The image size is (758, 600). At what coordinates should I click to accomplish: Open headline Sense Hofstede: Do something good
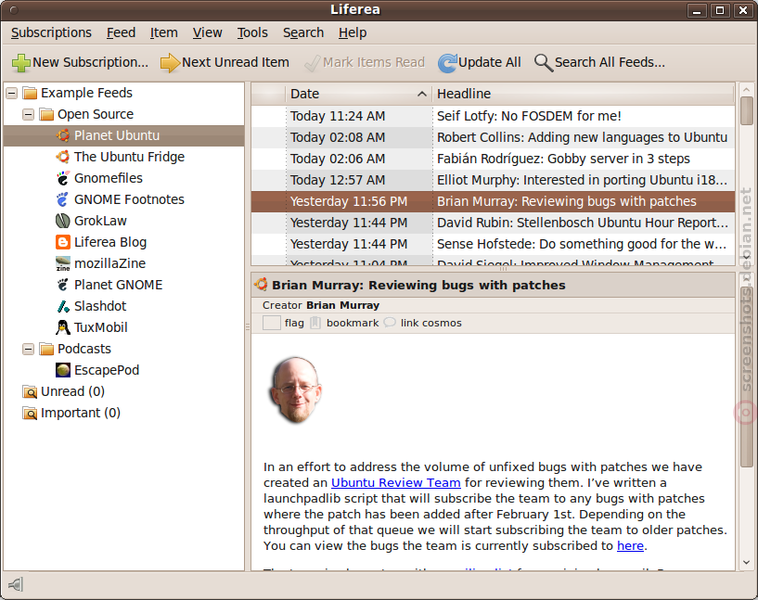(582, 244)
